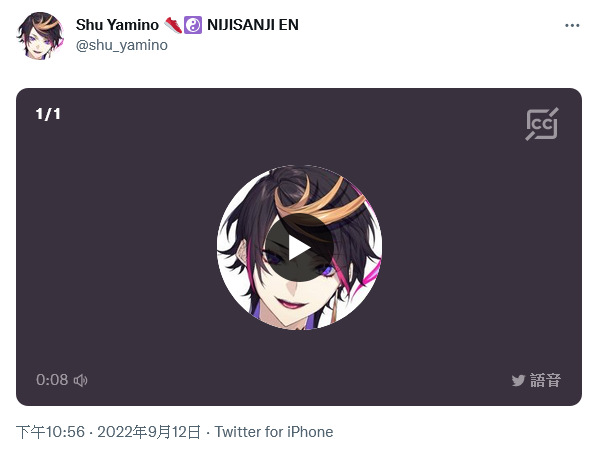Screen dimensions: 598x457
Task: Toggle closed captions icon off
Action: coord(542,124)
